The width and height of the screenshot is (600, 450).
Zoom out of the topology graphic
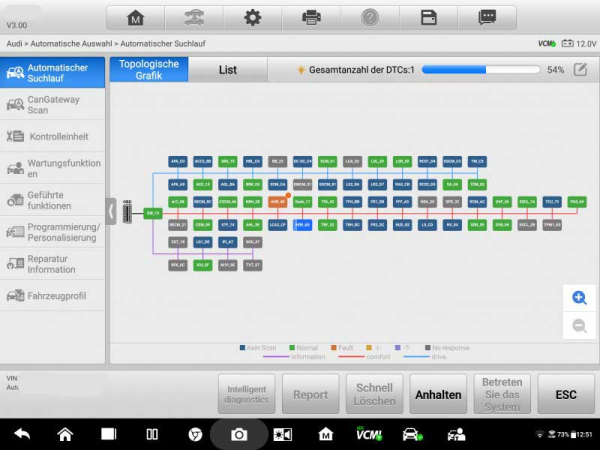tap(578, 325)
